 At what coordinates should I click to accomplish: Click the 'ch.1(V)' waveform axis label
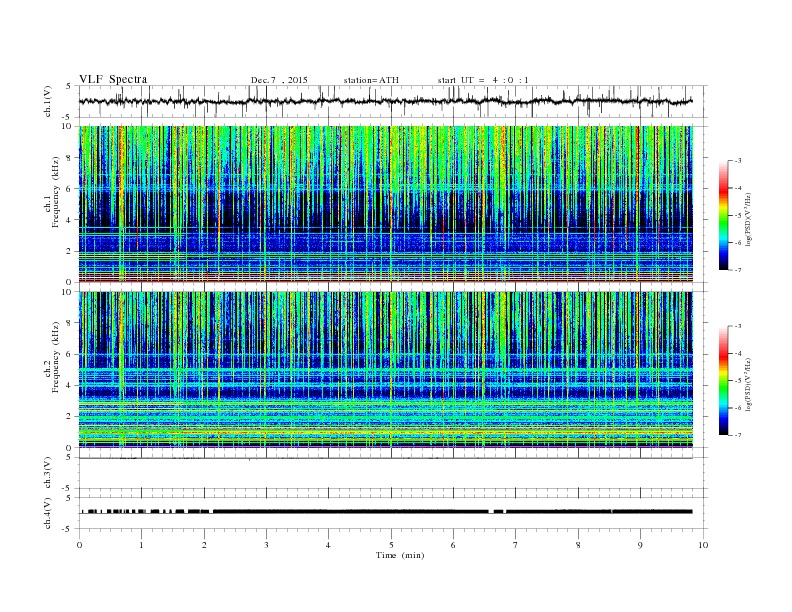point(48,101)
